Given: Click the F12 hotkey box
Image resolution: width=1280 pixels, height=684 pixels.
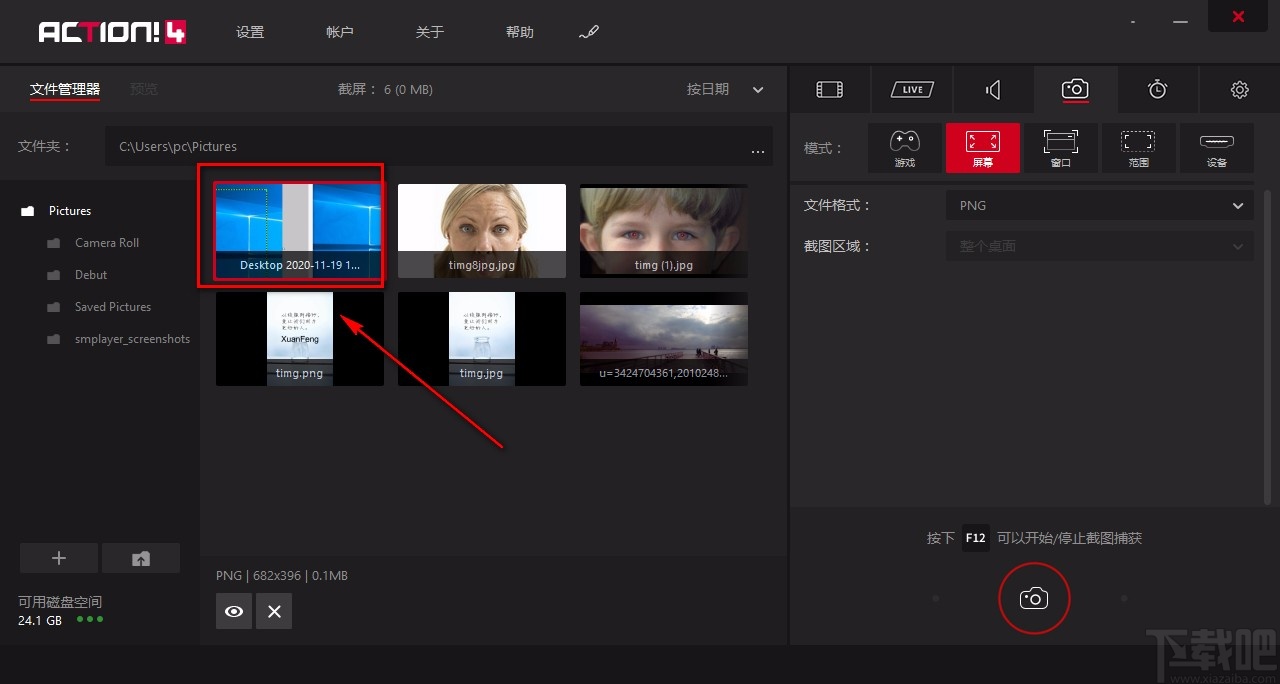Looking at the screenshot, I should (975, 538).
